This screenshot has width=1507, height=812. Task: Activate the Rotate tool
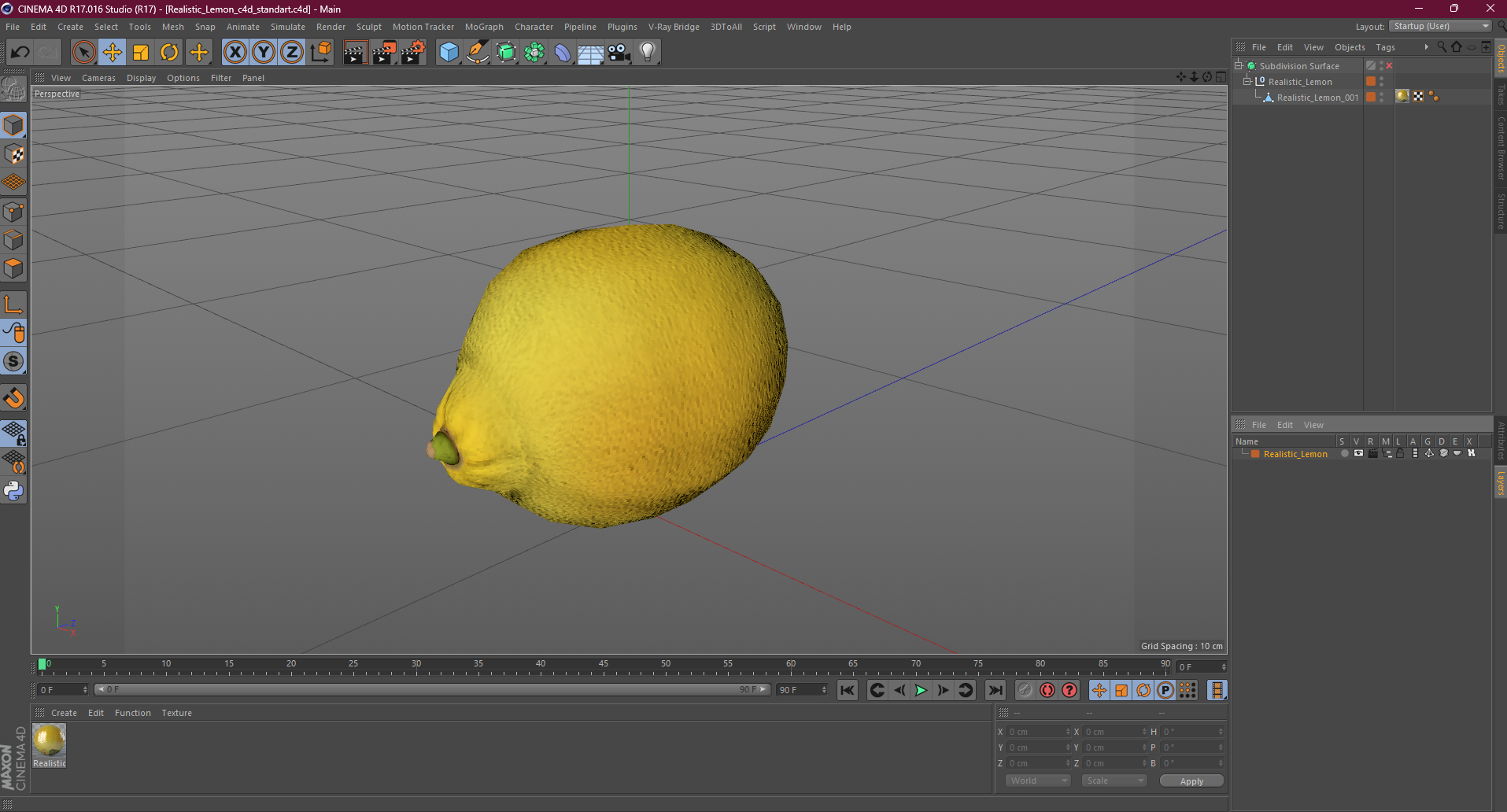(x=169, y=52)
